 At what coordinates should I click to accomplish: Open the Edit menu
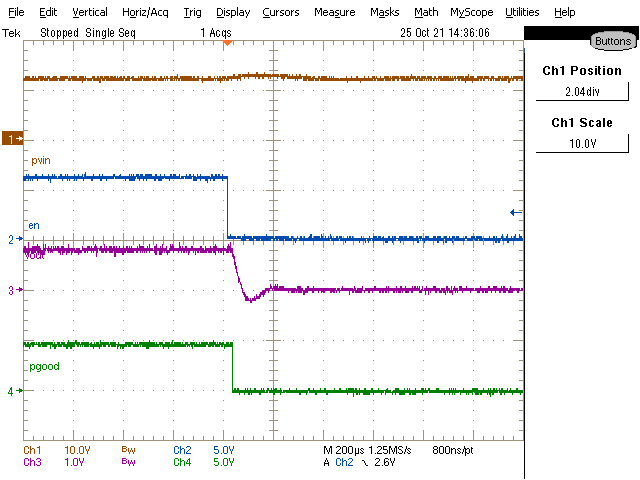48,12
